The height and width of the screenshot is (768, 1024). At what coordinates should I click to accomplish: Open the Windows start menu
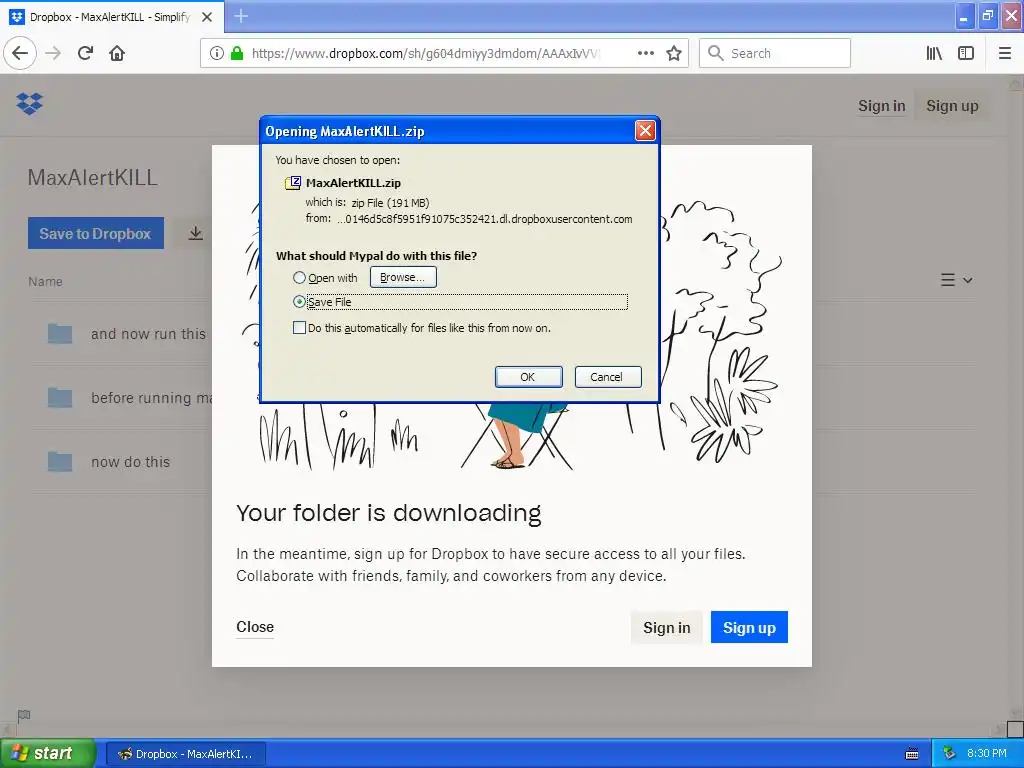click(x=48, y=753)
